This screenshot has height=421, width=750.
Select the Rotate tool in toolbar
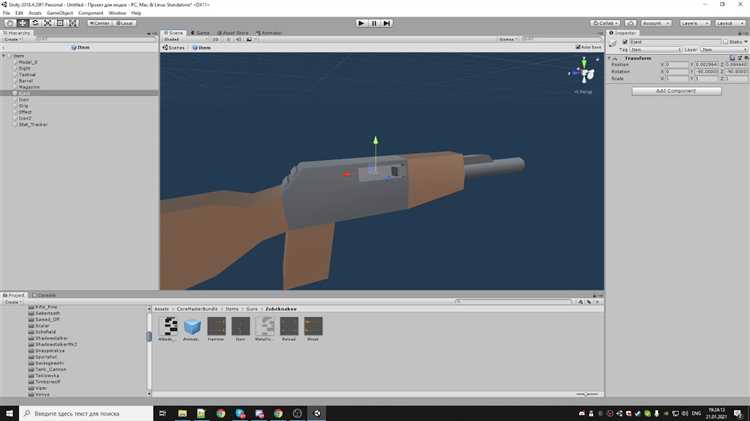[35, 23]
